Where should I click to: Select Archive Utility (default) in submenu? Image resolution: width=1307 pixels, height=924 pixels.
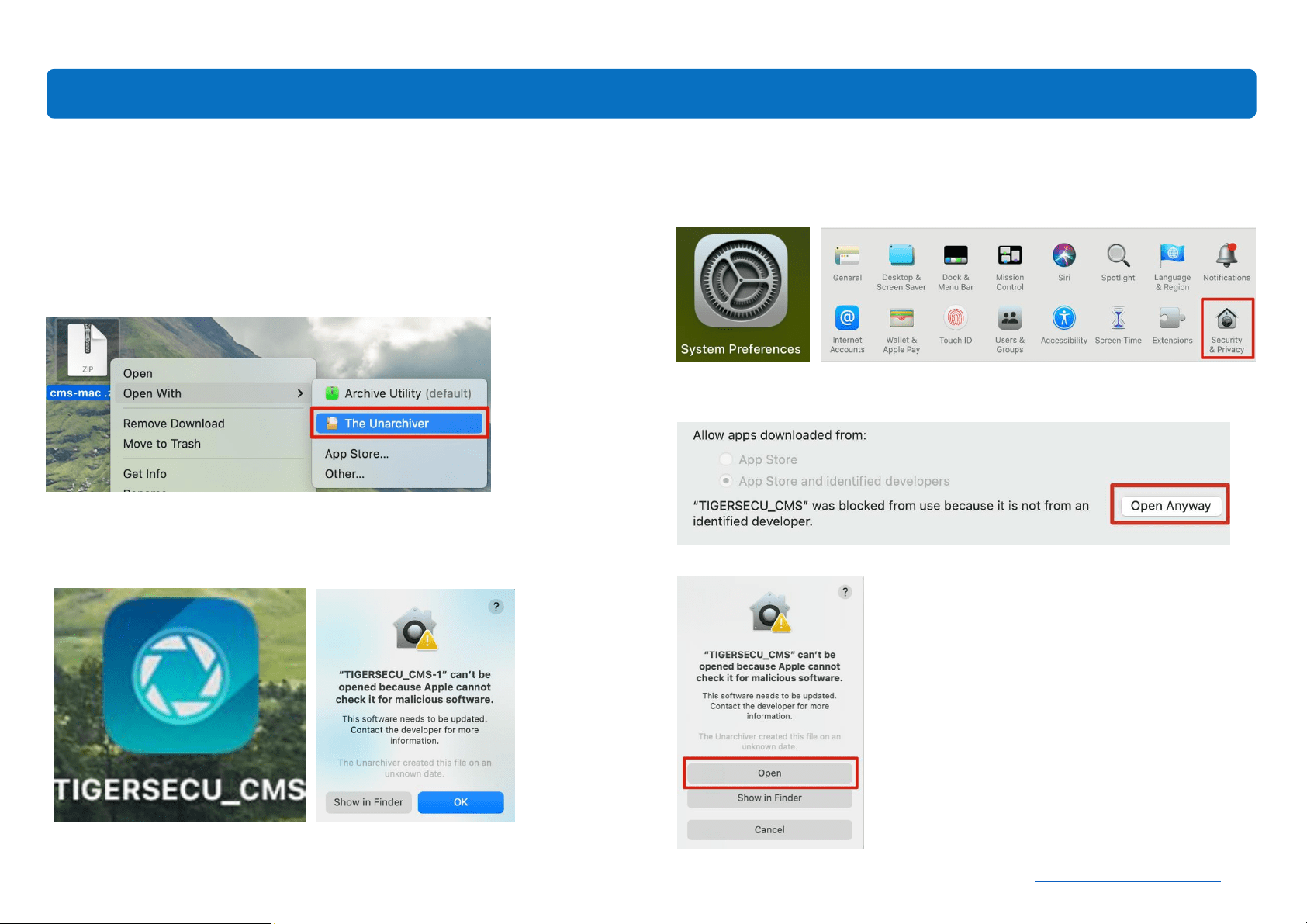399,393
